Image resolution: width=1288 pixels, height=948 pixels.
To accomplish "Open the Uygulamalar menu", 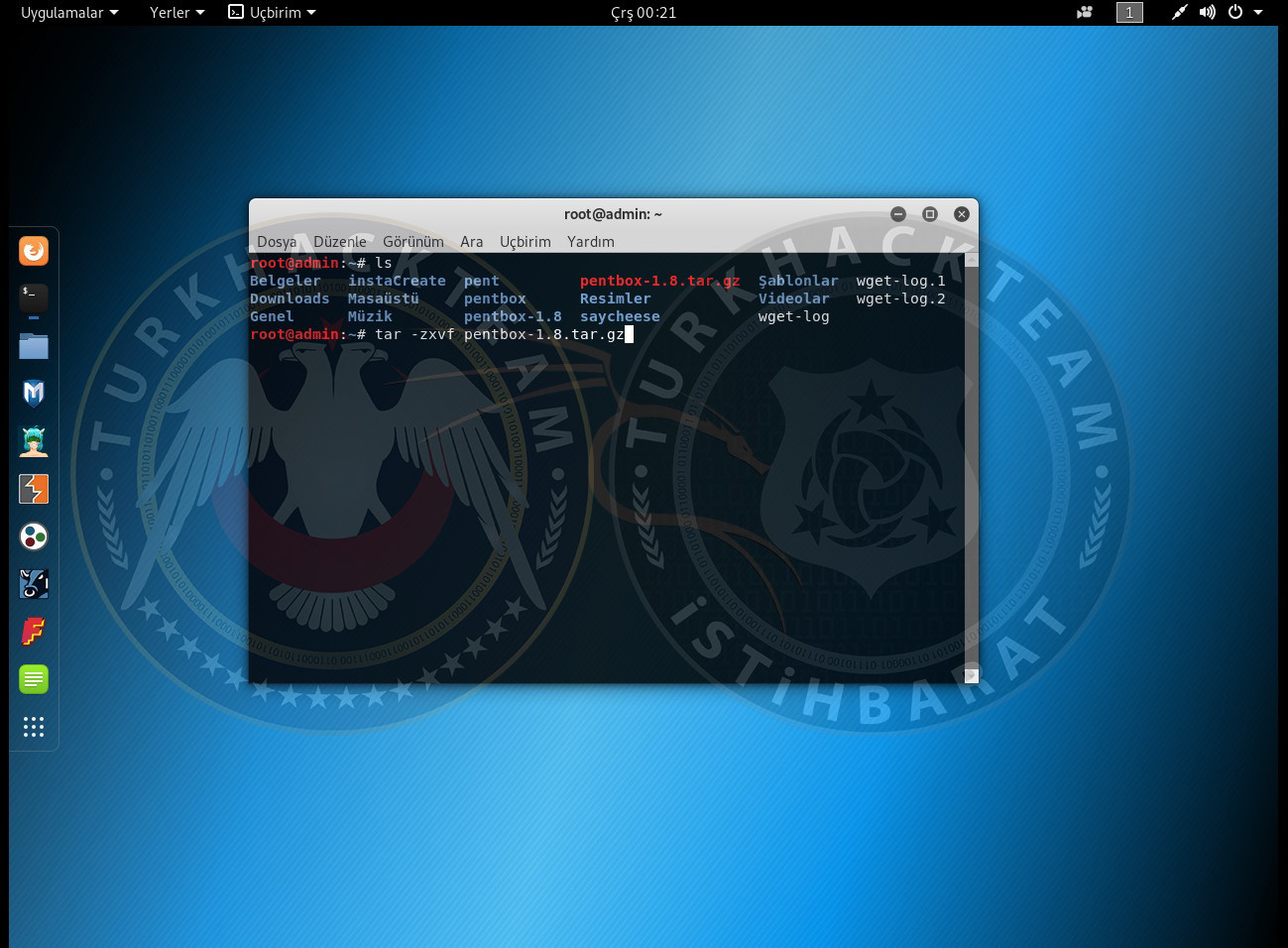I will tap(69, 13).
